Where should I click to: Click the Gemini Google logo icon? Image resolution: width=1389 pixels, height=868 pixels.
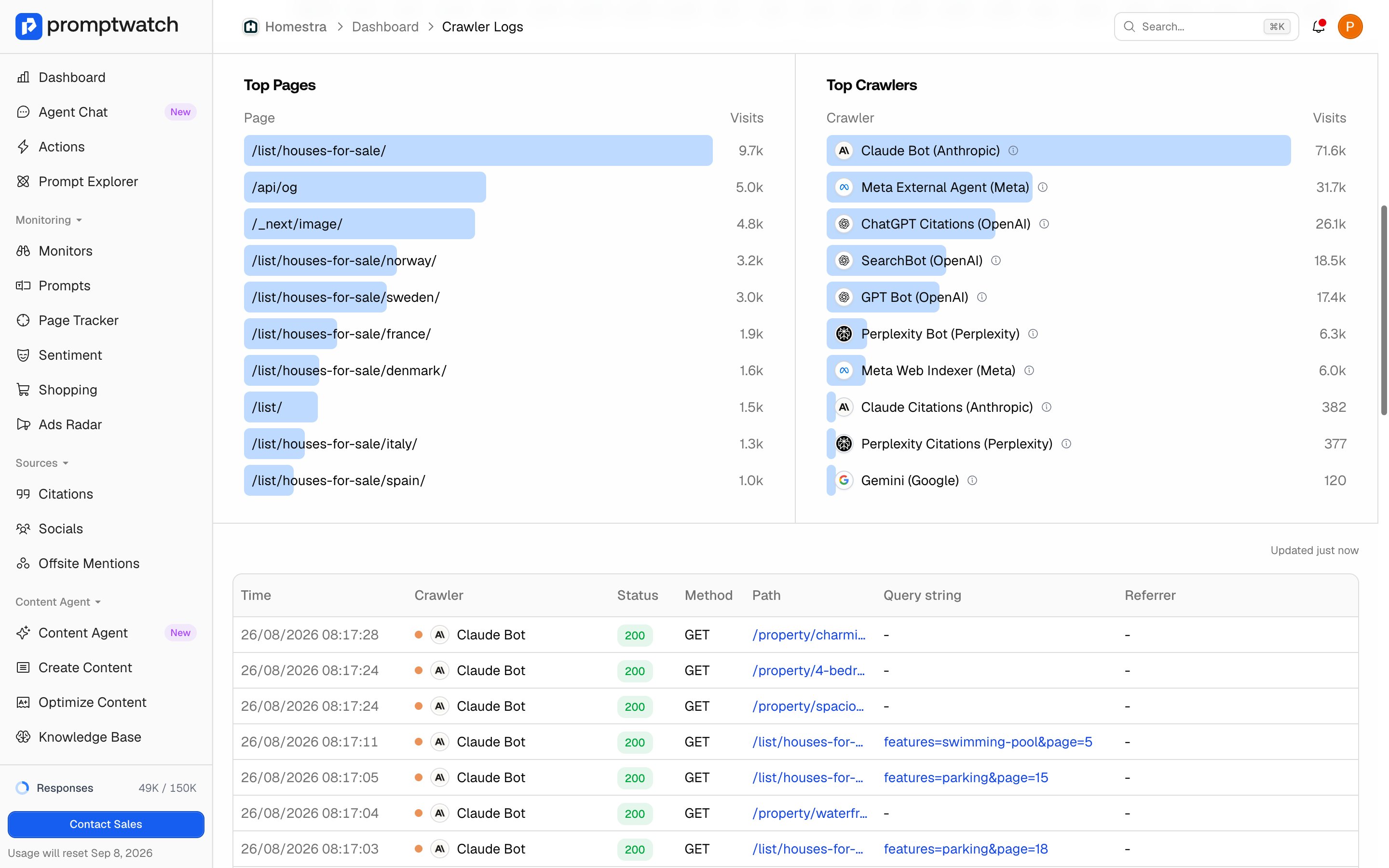click(844, 480)
